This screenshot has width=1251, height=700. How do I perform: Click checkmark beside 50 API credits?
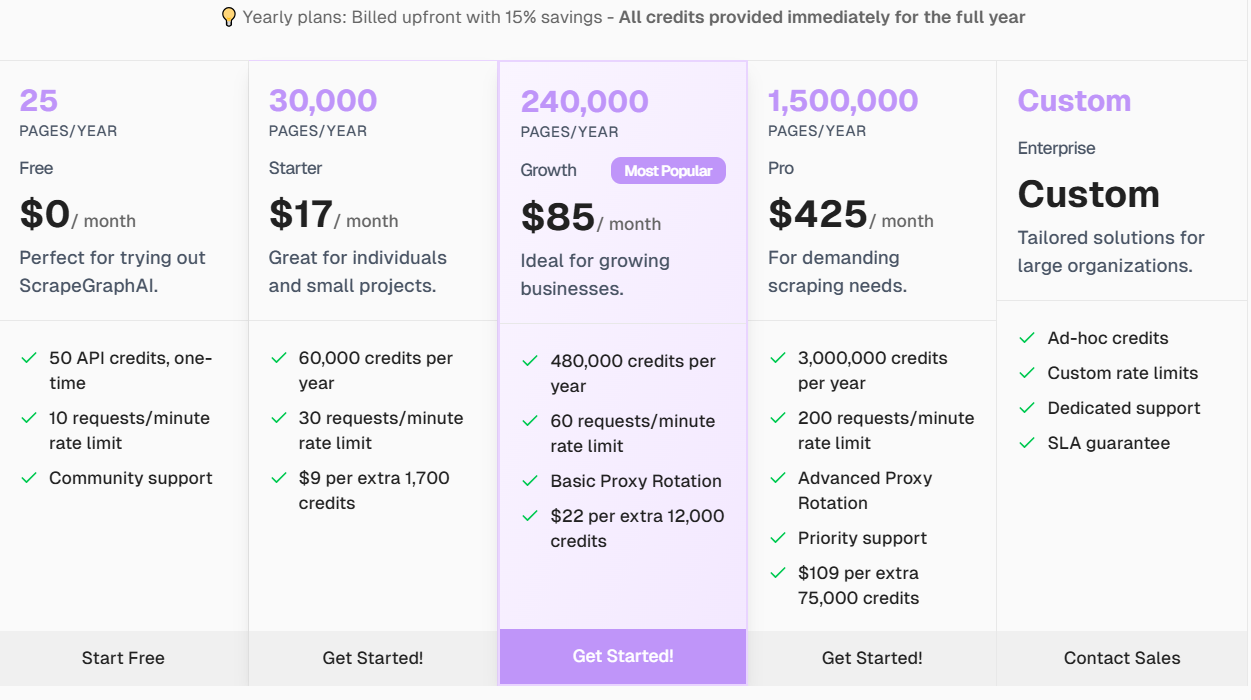pos(29,358)
